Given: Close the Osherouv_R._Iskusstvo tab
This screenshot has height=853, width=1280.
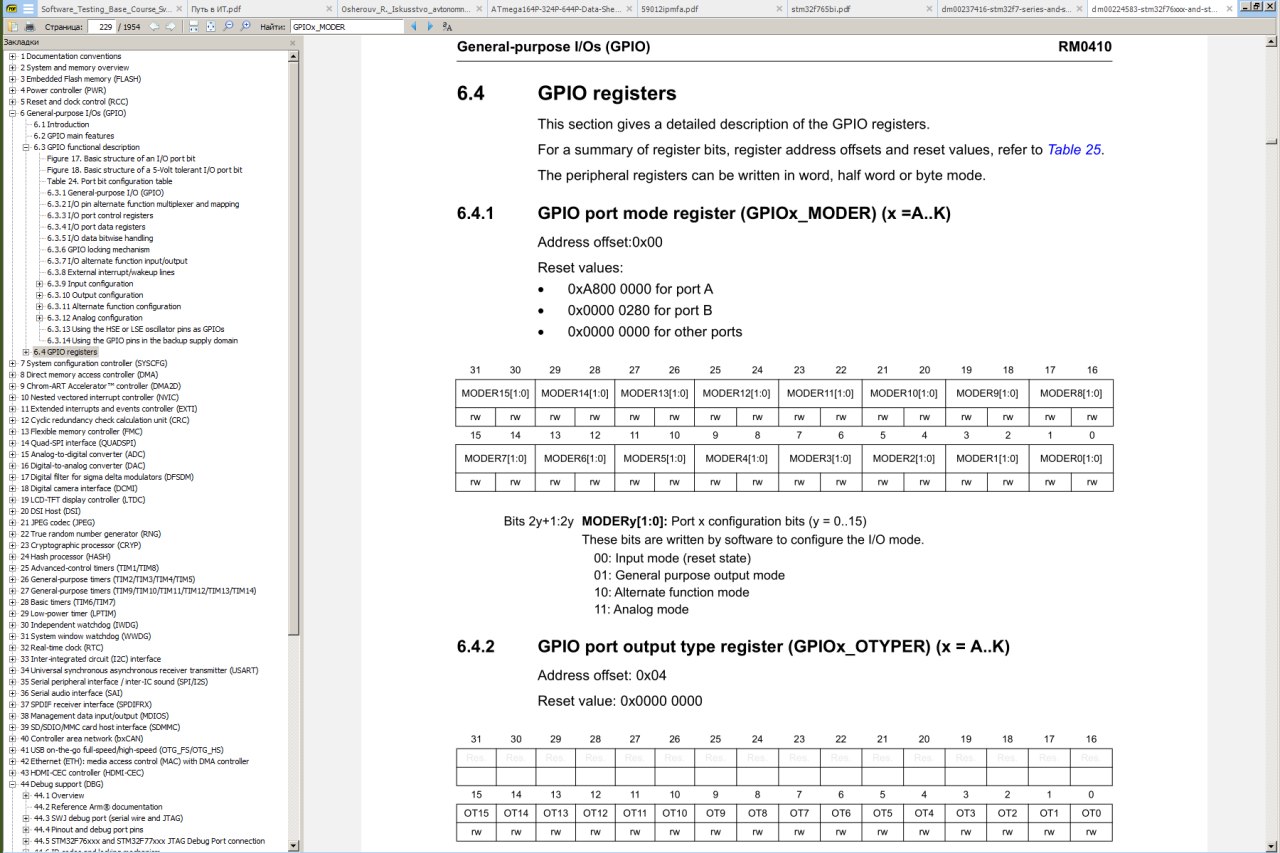Looking at the screenshot, I should tap(479, 9).
